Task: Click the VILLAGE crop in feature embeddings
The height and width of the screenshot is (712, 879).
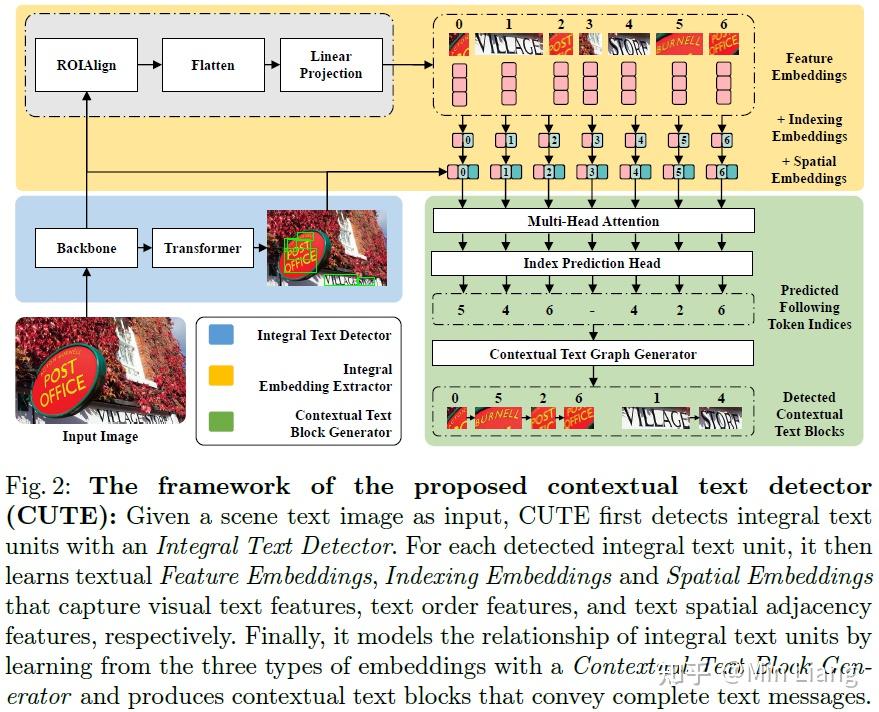Action: click(x=509, y=44)
